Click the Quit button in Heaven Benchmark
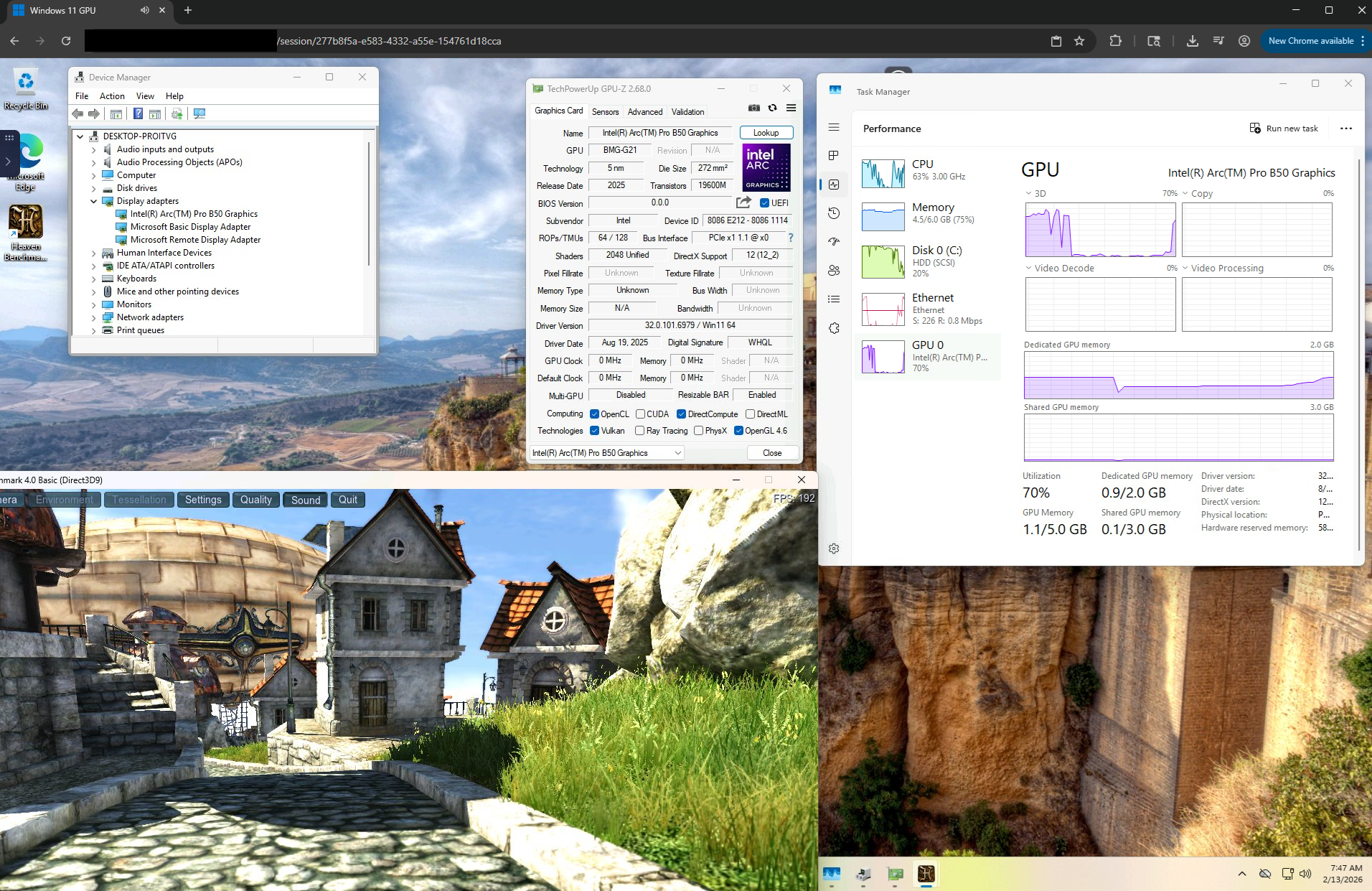Screen dimensions: 1372x891 (348, 500)
